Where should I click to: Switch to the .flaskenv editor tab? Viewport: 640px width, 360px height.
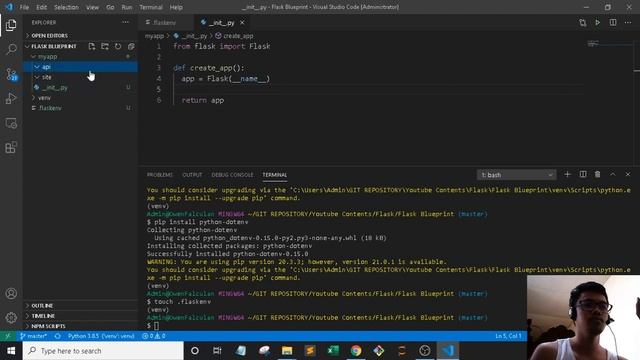(165, 23)
